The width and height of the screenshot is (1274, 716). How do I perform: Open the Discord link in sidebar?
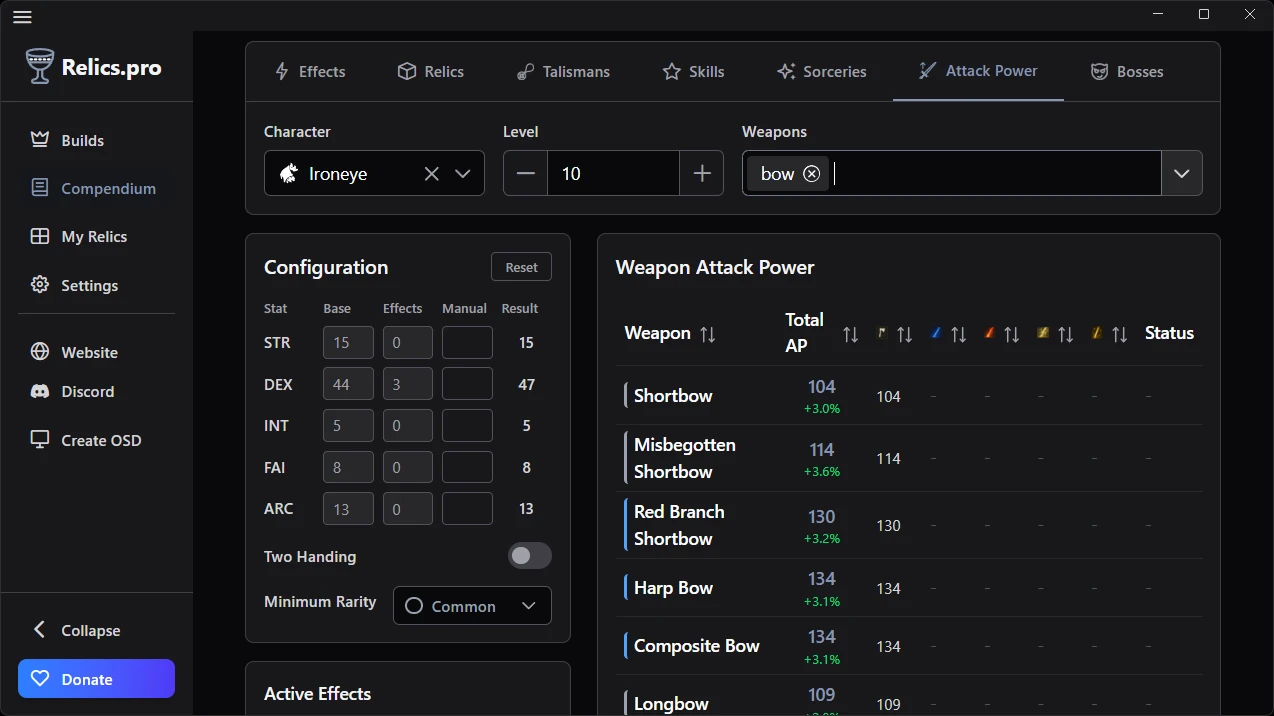pos(87,392)
